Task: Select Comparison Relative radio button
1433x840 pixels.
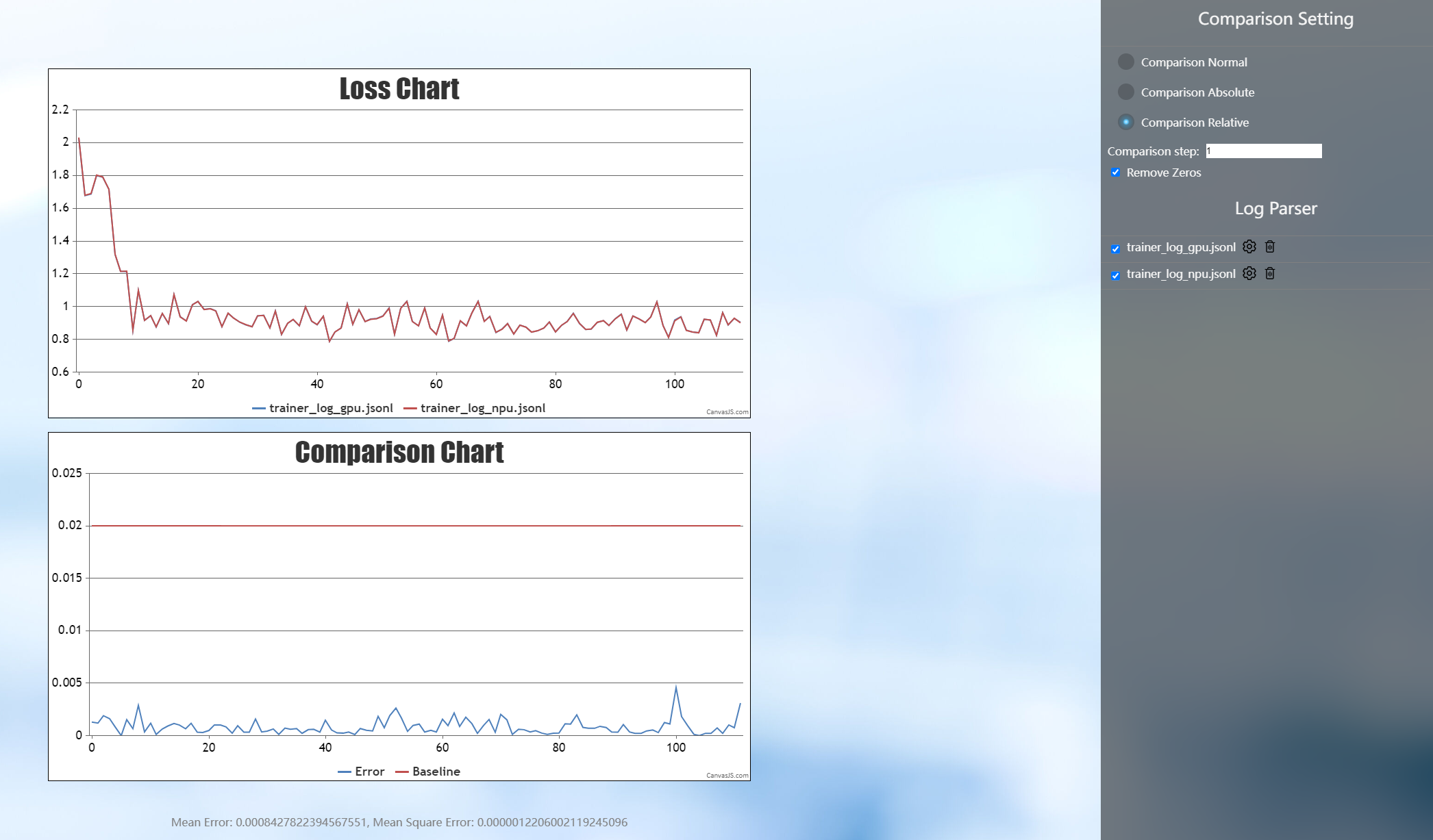Action: (x=1125, y=122)
